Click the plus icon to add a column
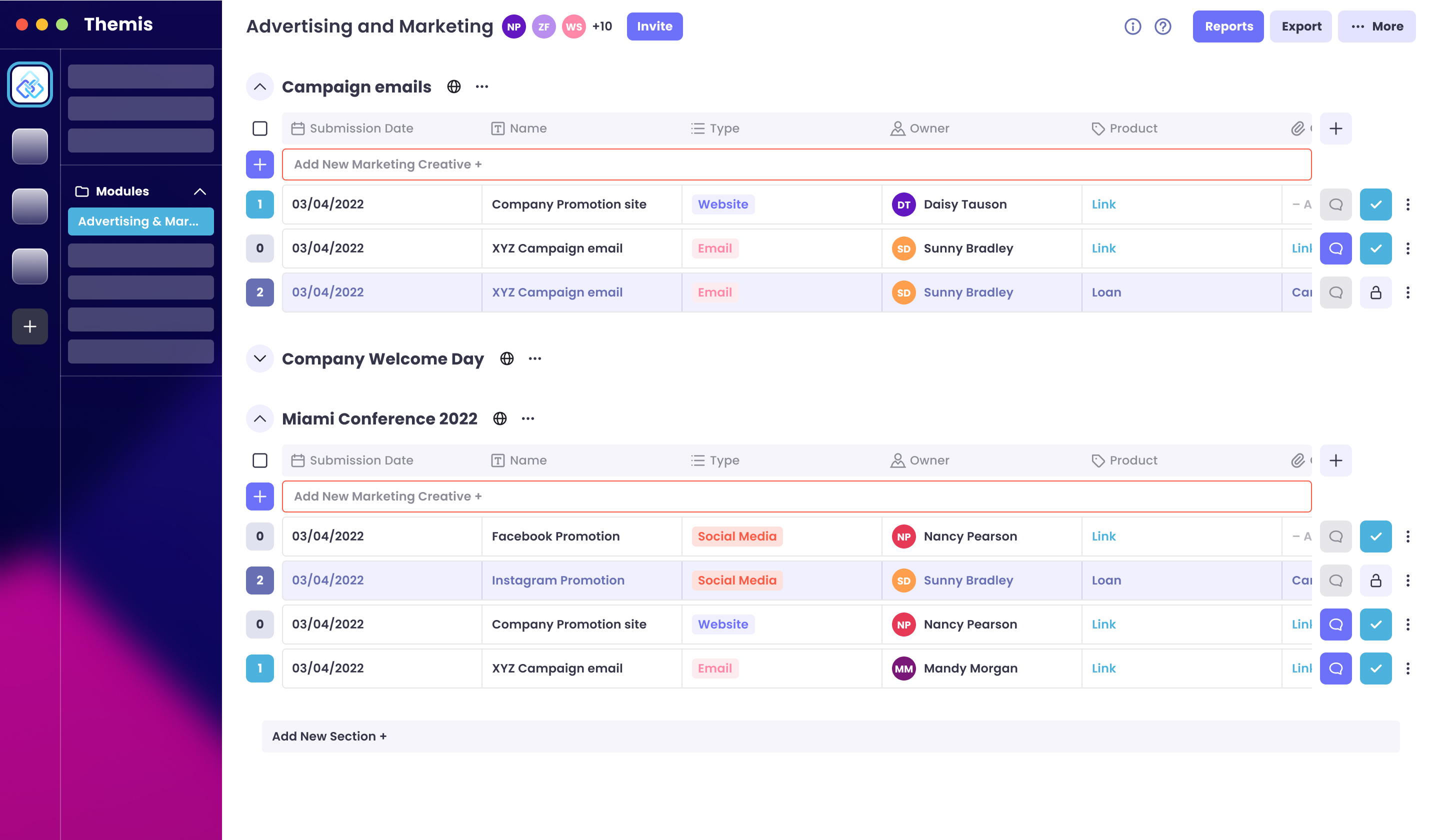1440x840 pixels. pos(1336,128)
